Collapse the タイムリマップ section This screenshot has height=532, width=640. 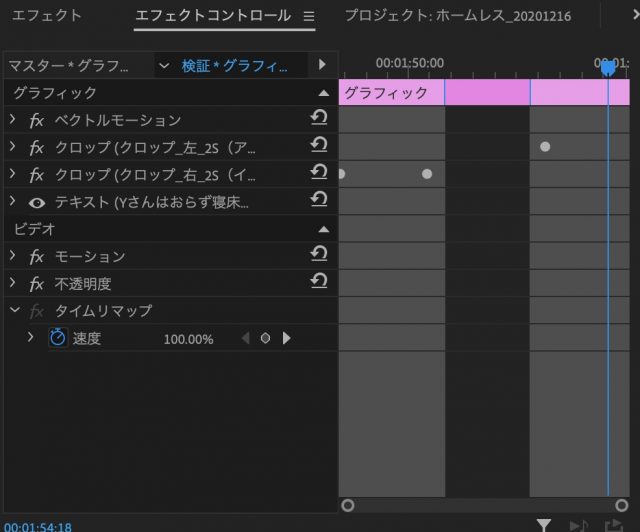[x=13, y=311]
